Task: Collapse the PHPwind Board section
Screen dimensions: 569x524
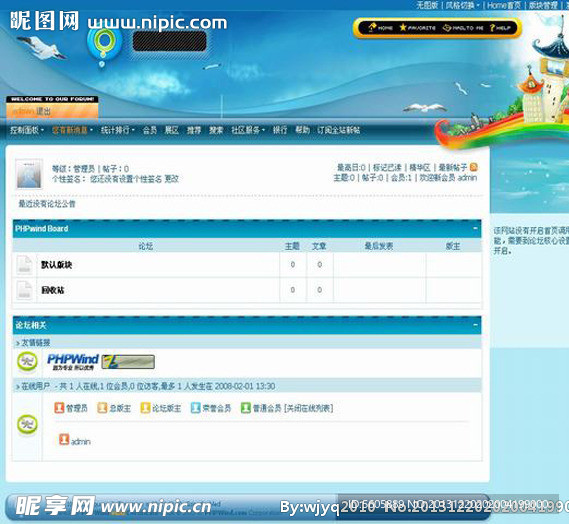Action: (475, 228)
